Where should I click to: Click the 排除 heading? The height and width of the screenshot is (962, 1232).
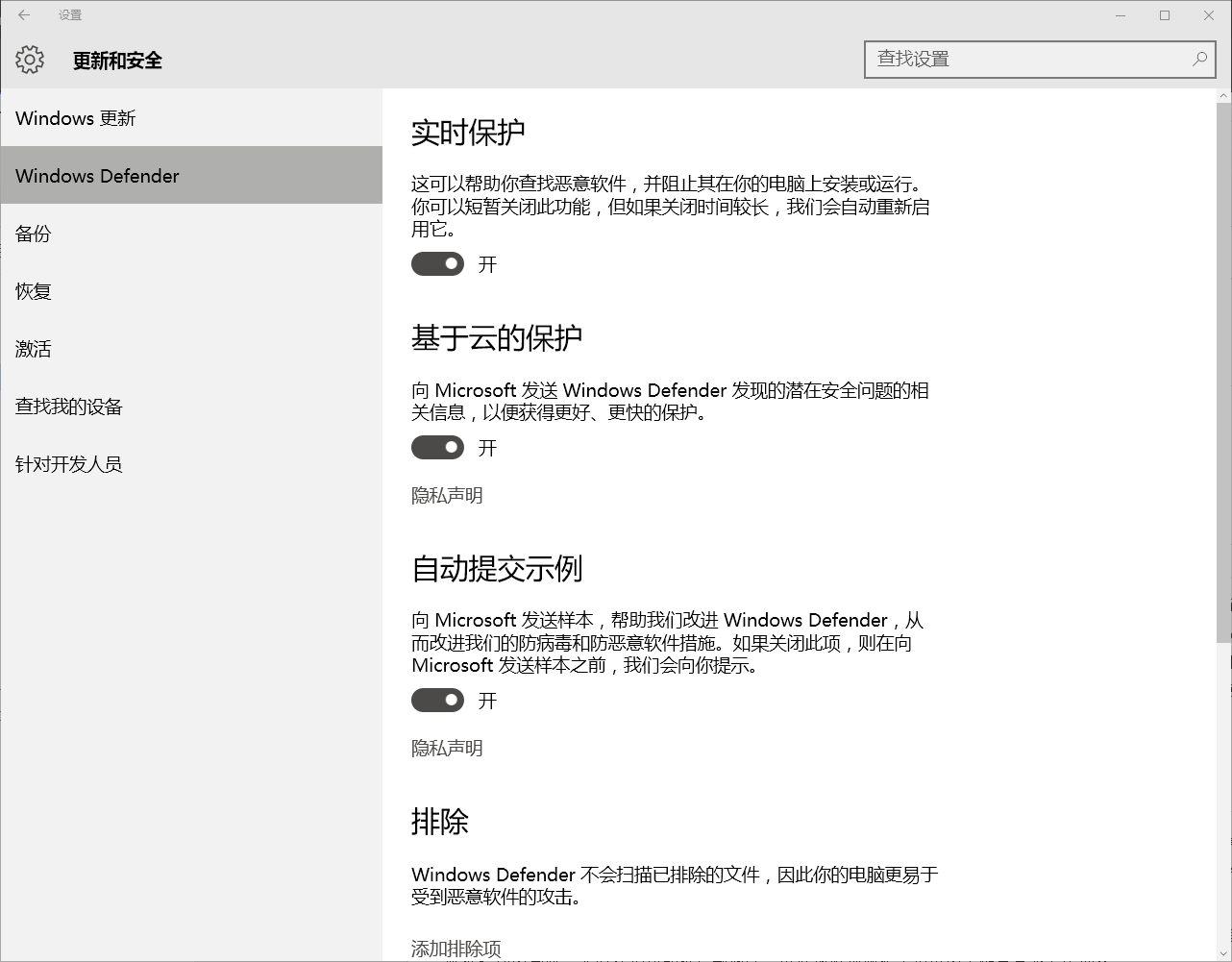440,822
